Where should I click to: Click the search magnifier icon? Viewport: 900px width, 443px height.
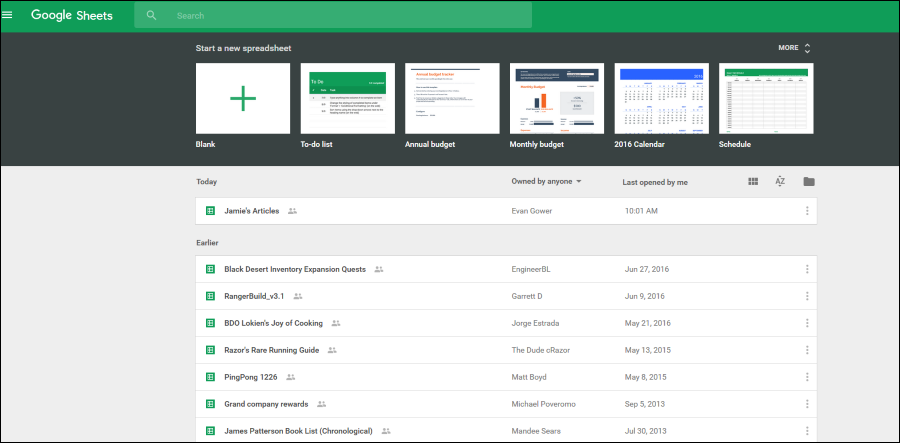click(152, 15)
